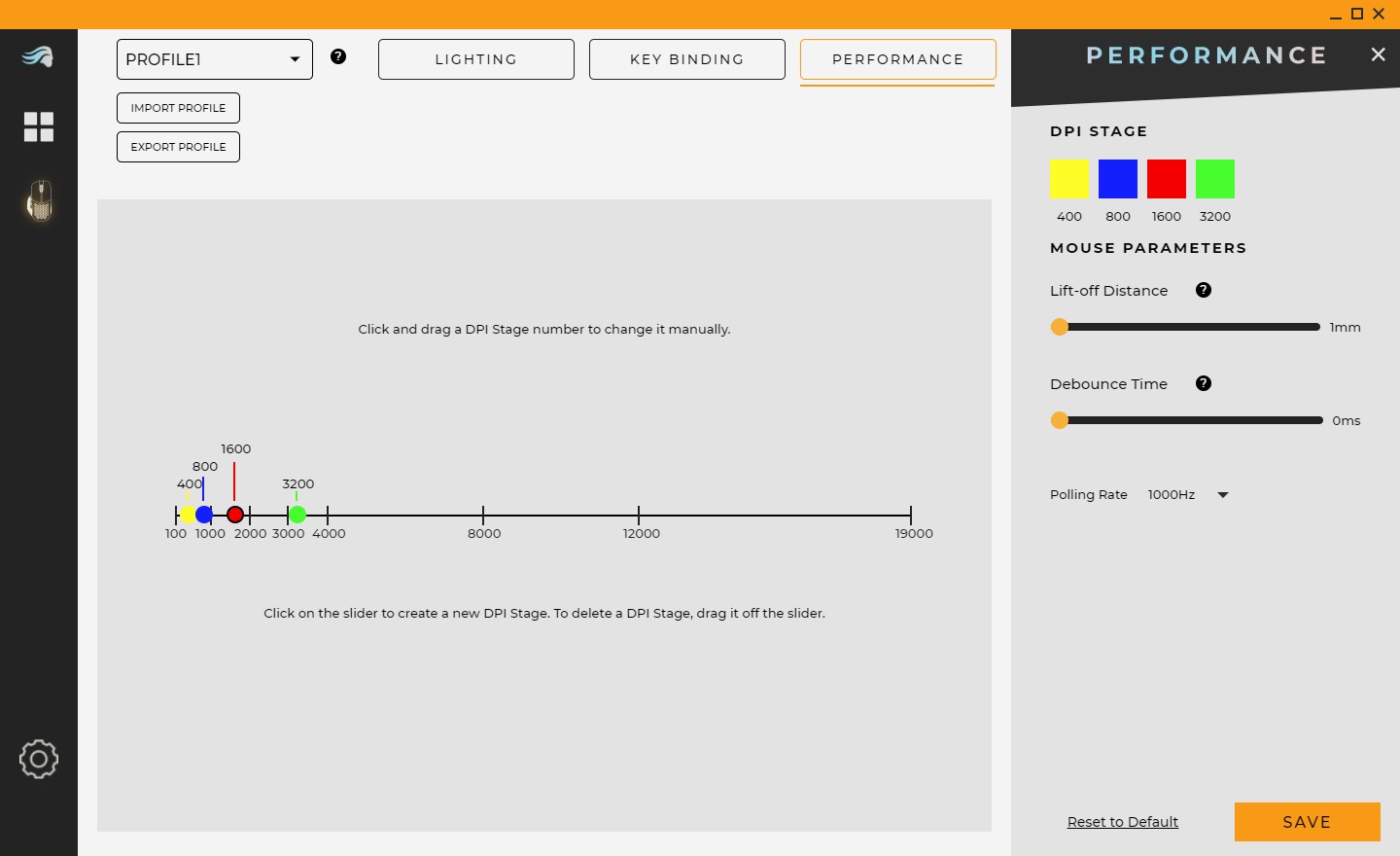
Task: Open settings via the gear icon
Action: [x=39, y=759]
